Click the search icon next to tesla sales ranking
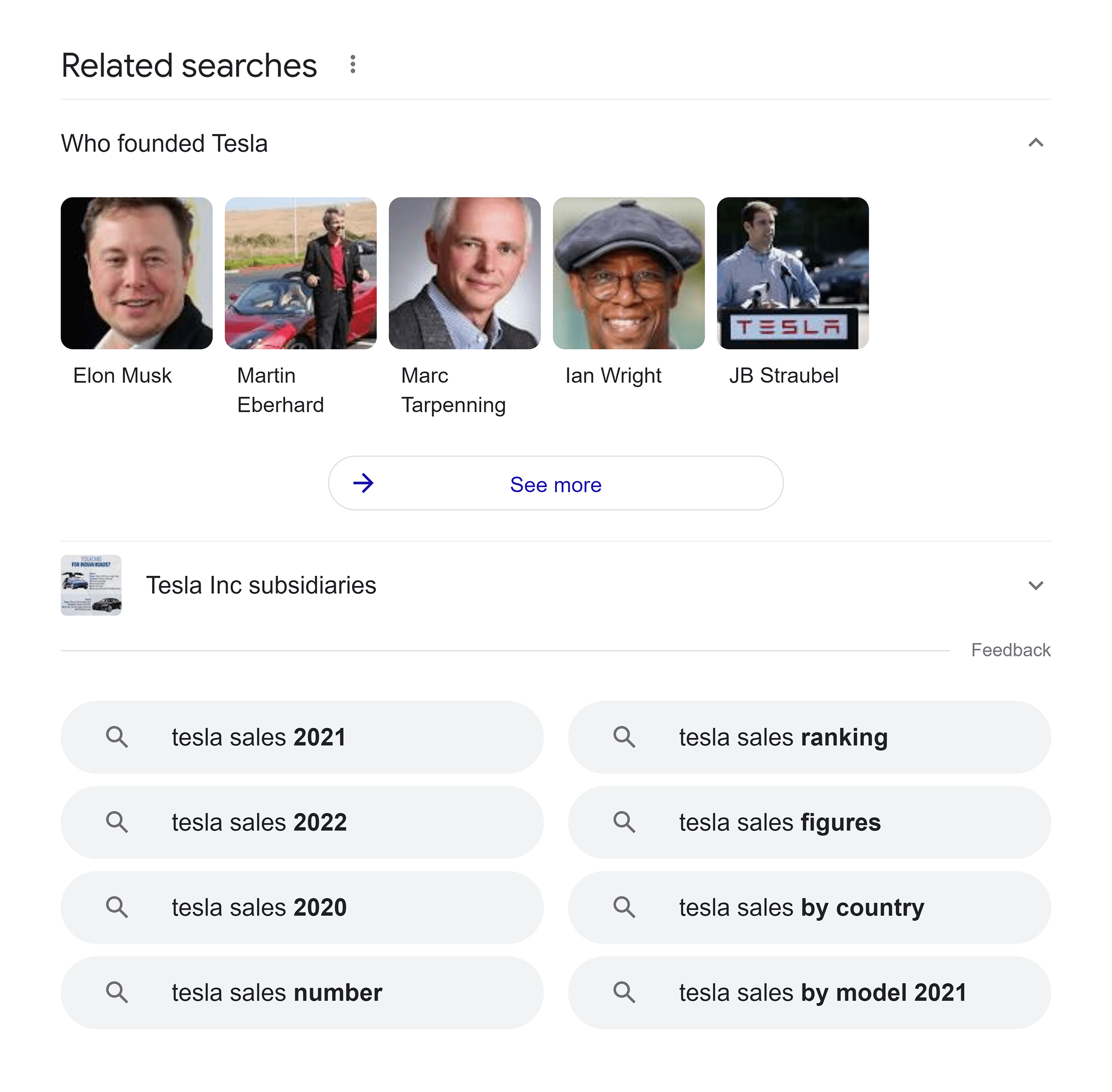The height and width of the screenshot is (1092, 1112). [625, 737]
